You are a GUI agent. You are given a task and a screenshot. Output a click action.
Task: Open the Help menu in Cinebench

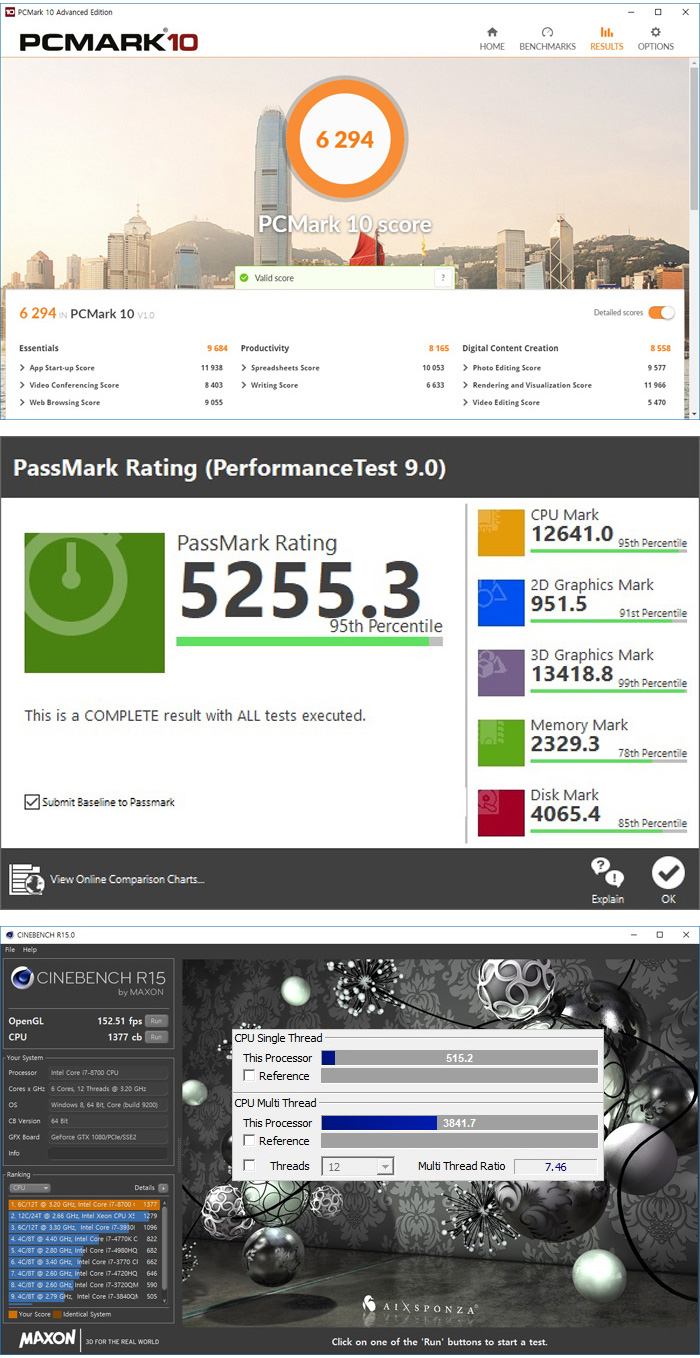(30, 949)
